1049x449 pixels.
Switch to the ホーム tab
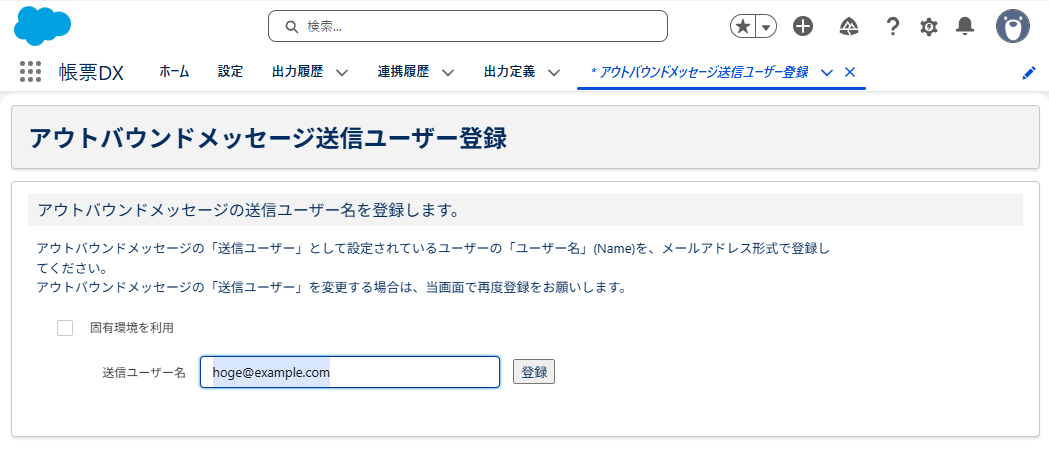[174, 72]
